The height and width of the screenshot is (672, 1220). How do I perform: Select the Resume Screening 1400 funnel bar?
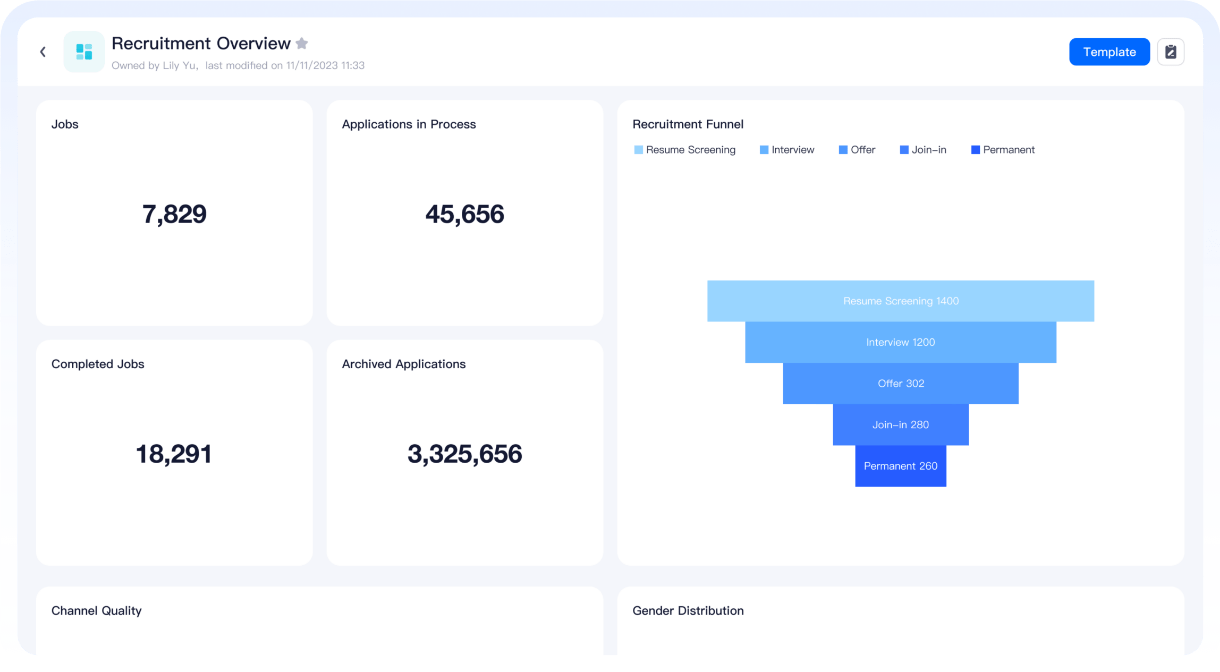tap(900, 301)
